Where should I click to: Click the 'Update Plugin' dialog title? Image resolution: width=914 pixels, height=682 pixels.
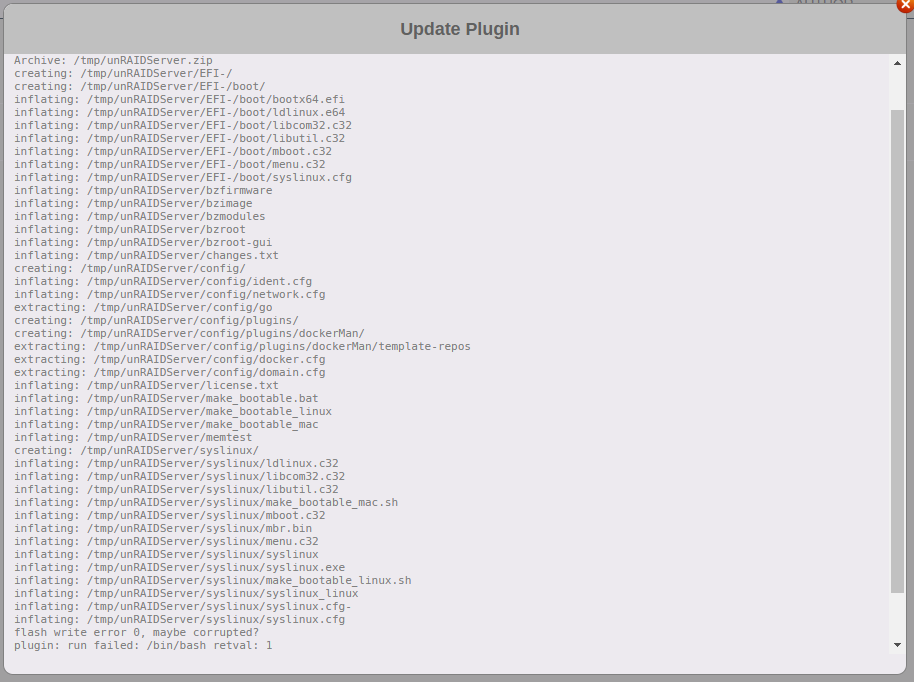[x=459, y=29]
